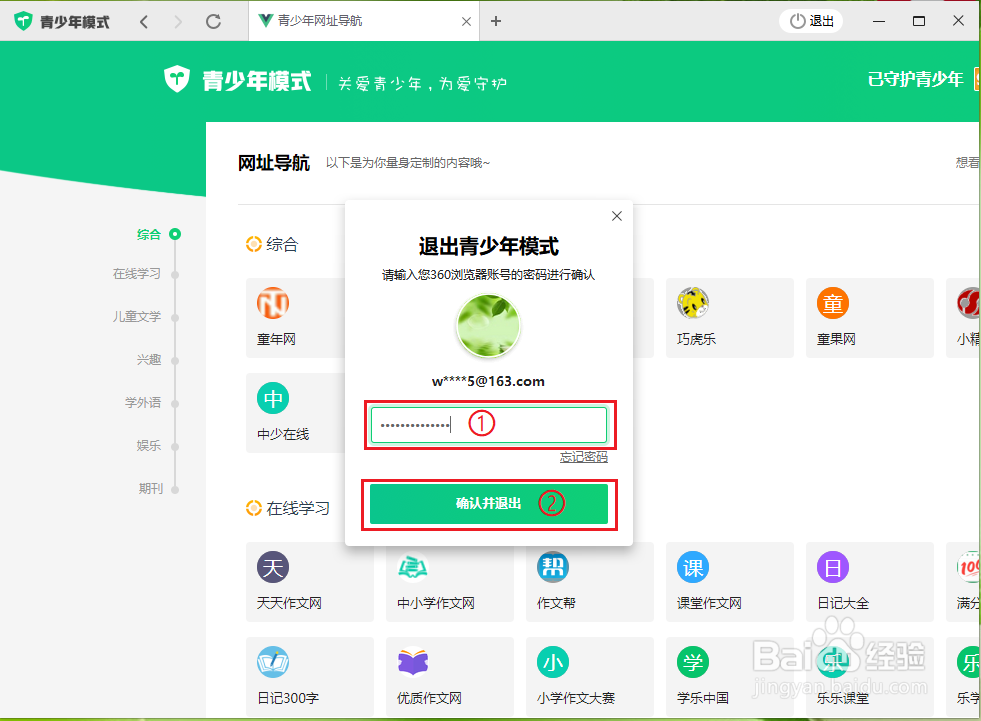Select the 中少在线 icon
The height and width of the screenshot is (721, 981).
click(x=272, y=398)
